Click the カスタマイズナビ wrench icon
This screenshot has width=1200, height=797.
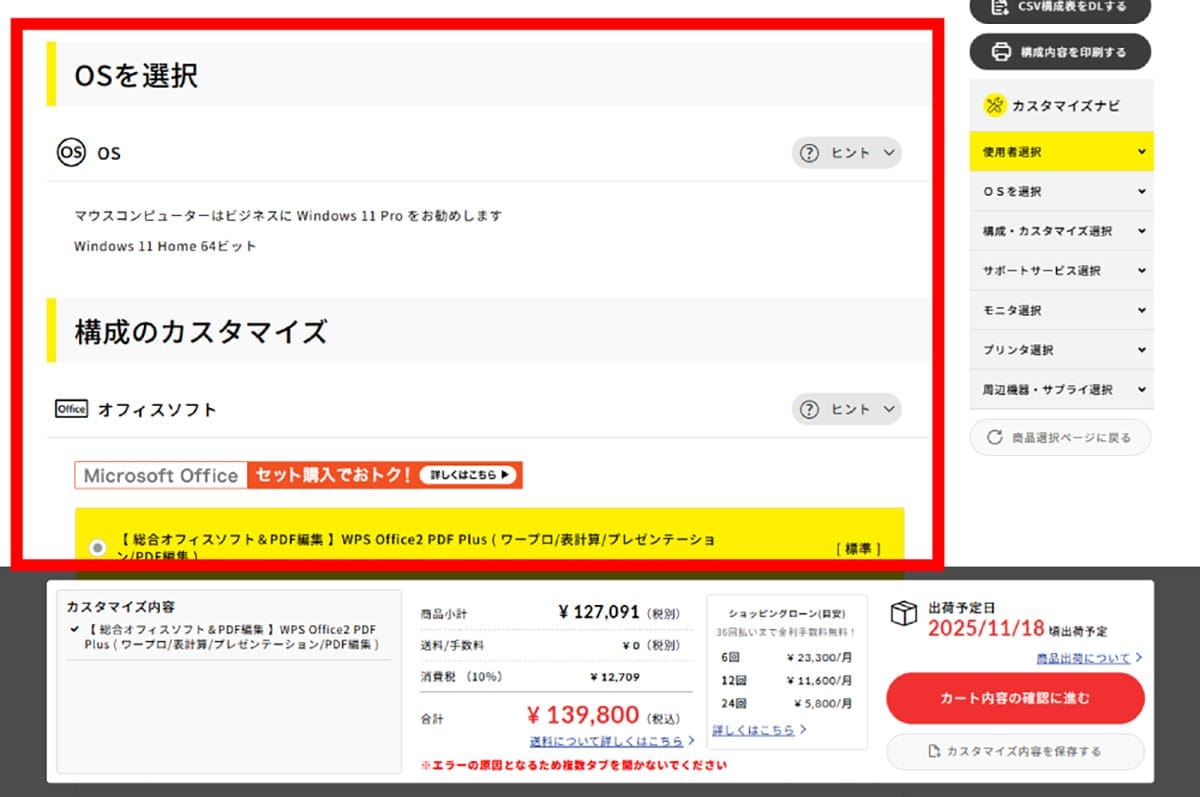994,104
